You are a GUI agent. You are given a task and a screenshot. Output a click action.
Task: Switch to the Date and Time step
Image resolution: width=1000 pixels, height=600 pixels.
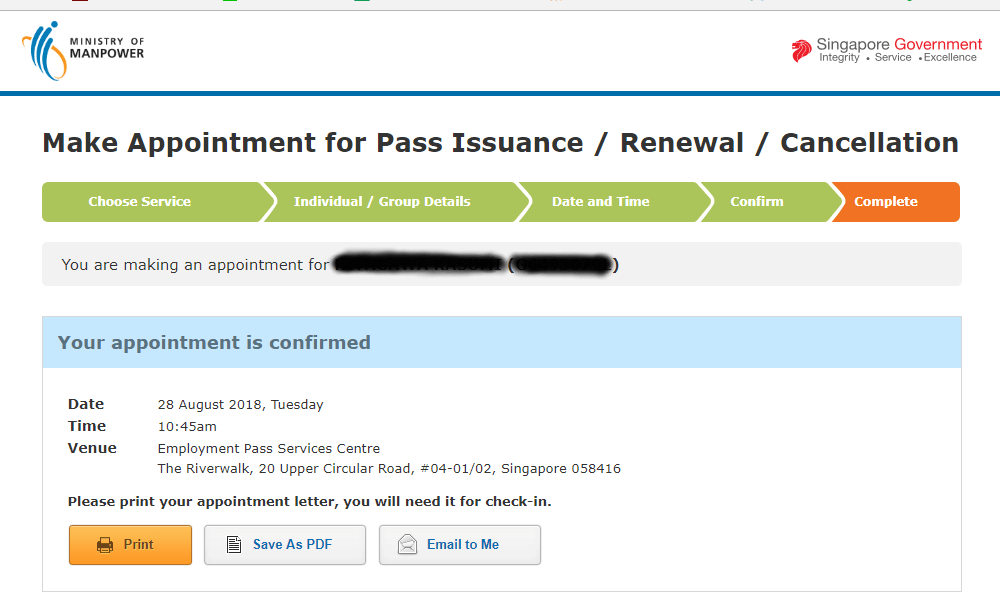coord(600,202)
